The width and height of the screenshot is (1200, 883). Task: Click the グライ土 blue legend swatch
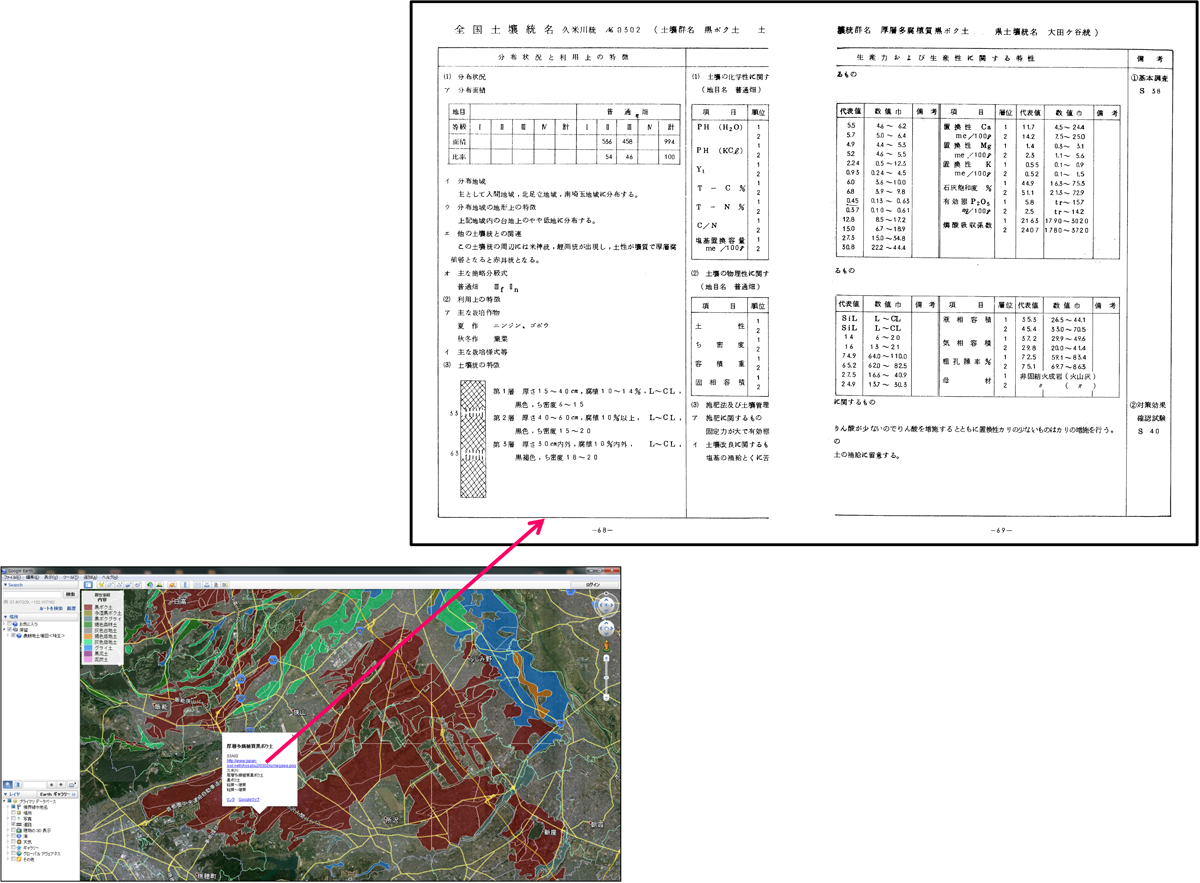pyautogui.click(x=88, y=648)
